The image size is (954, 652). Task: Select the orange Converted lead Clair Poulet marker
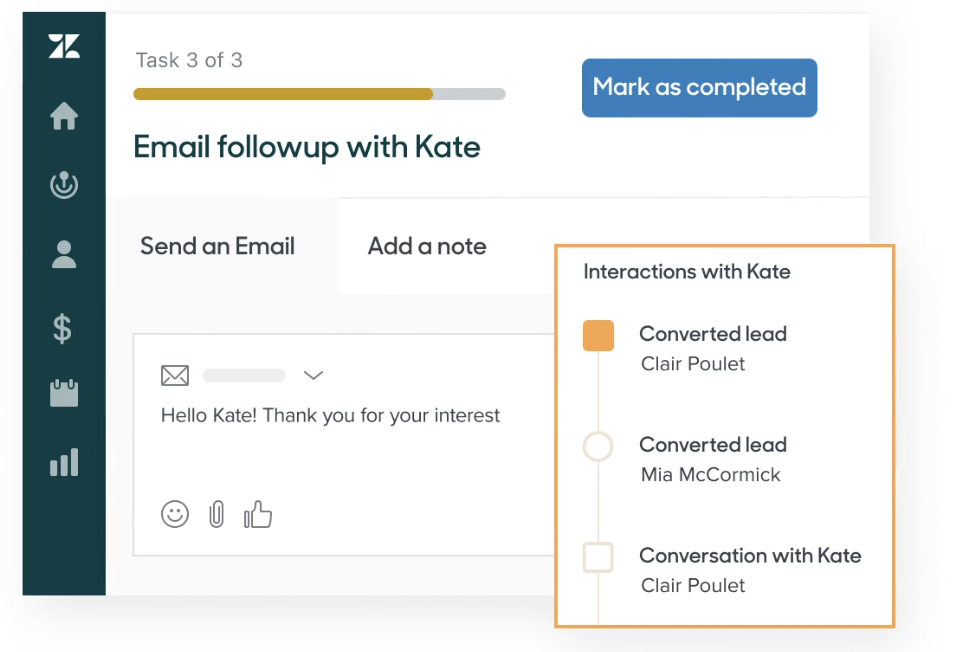(x=598, y=336)
